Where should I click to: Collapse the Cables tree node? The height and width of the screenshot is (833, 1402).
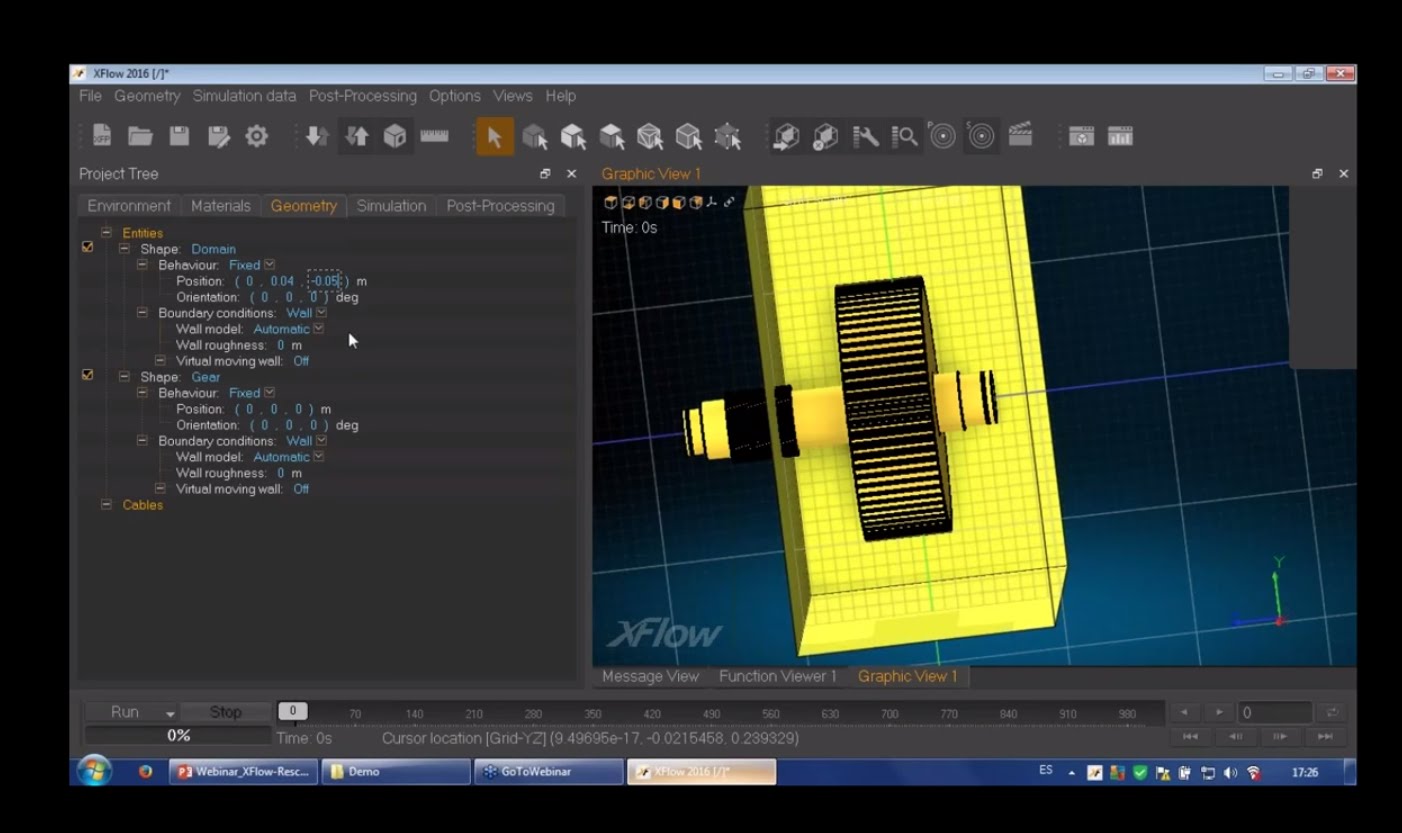coord(107,505)
